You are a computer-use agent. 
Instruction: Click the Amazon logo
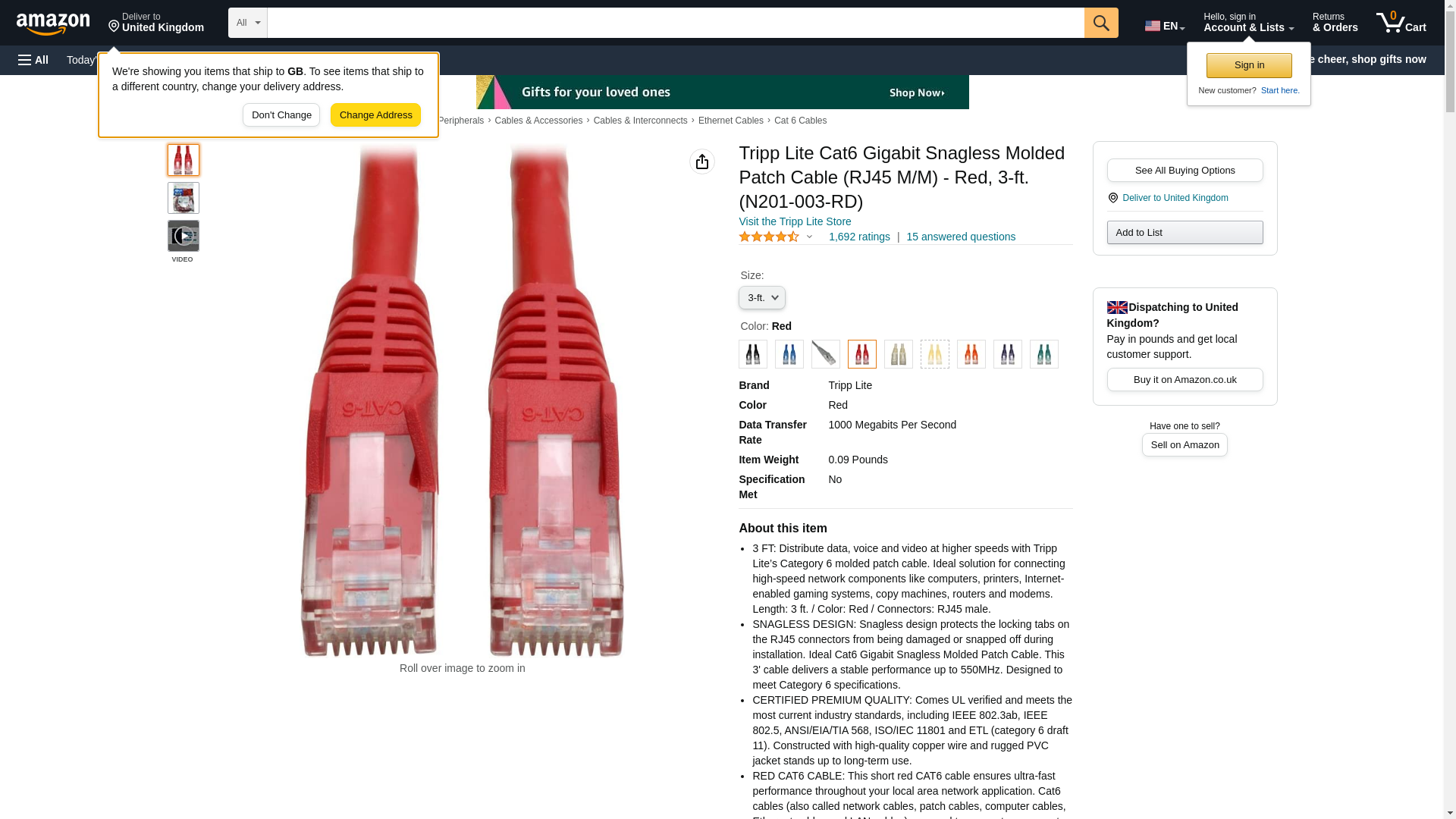coord(53,24)
